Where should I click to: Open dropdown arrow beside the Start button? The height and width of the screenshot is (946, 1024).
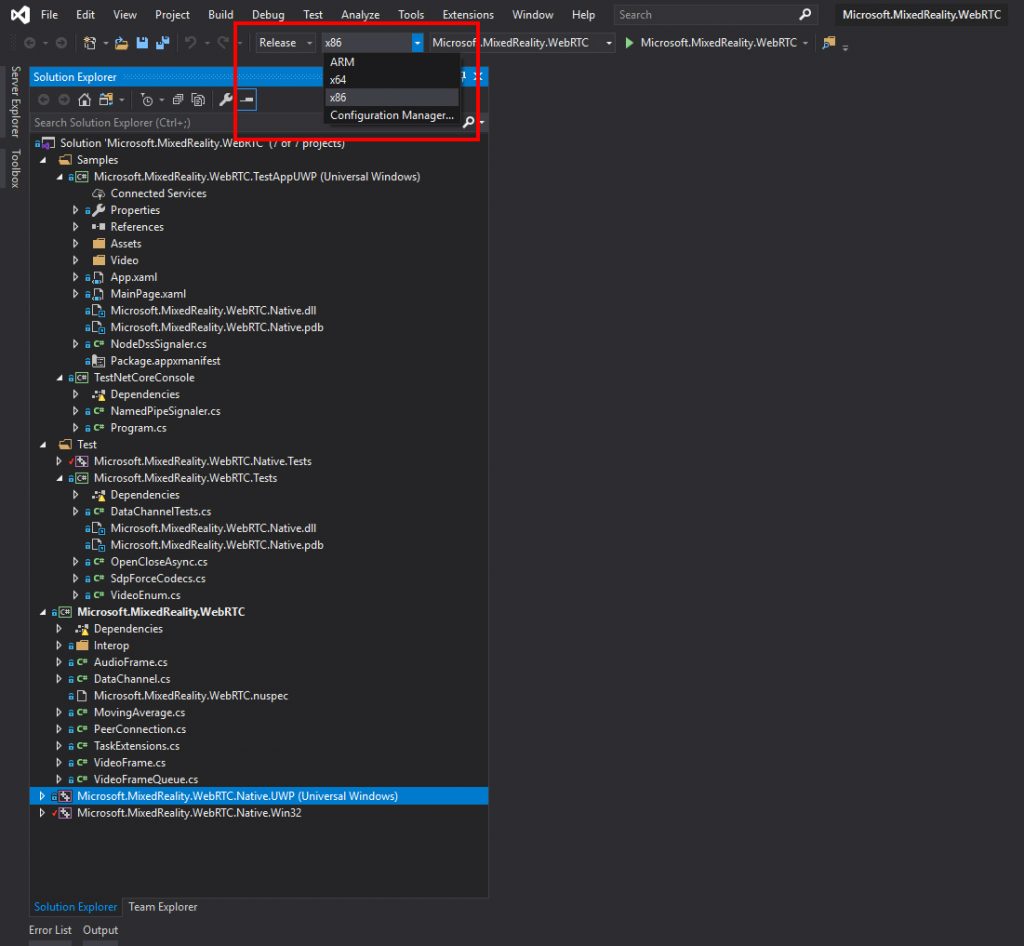coord(805,43)
